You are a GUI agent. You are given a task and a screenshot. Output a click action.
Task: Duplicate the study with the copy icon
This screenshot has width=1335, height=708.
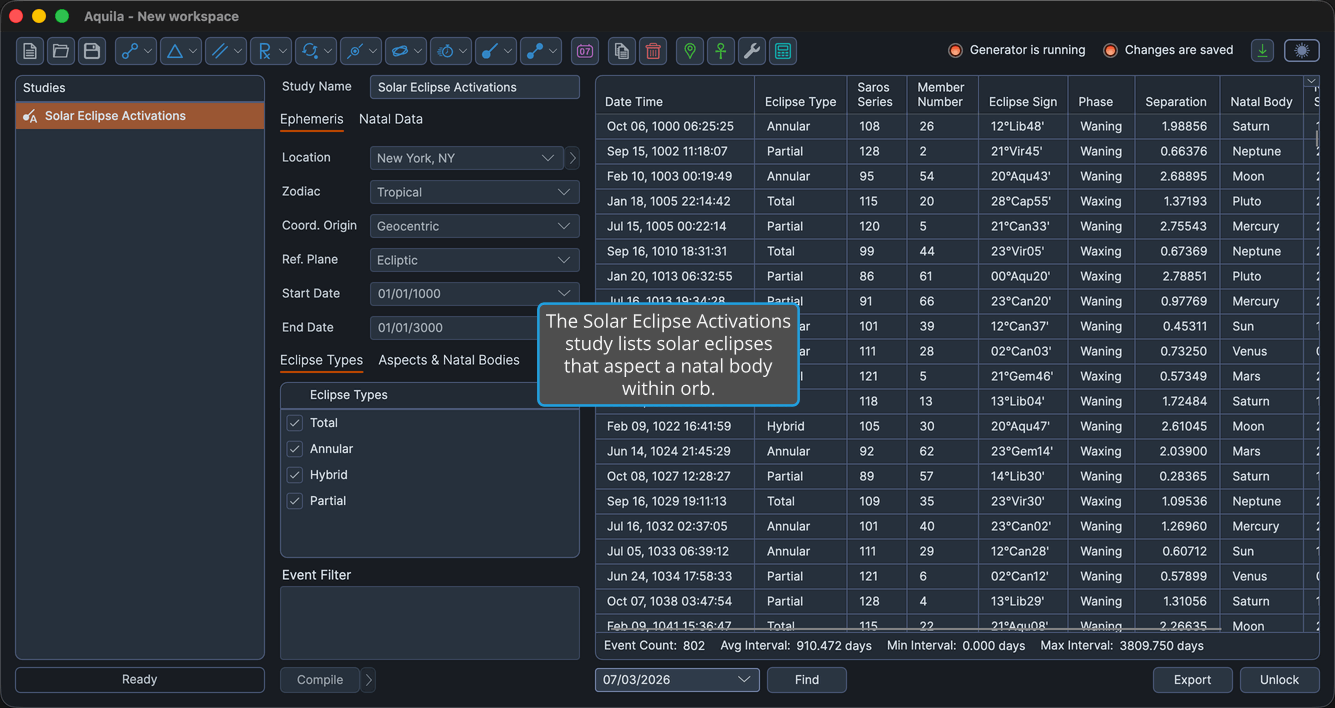(622, 51)
